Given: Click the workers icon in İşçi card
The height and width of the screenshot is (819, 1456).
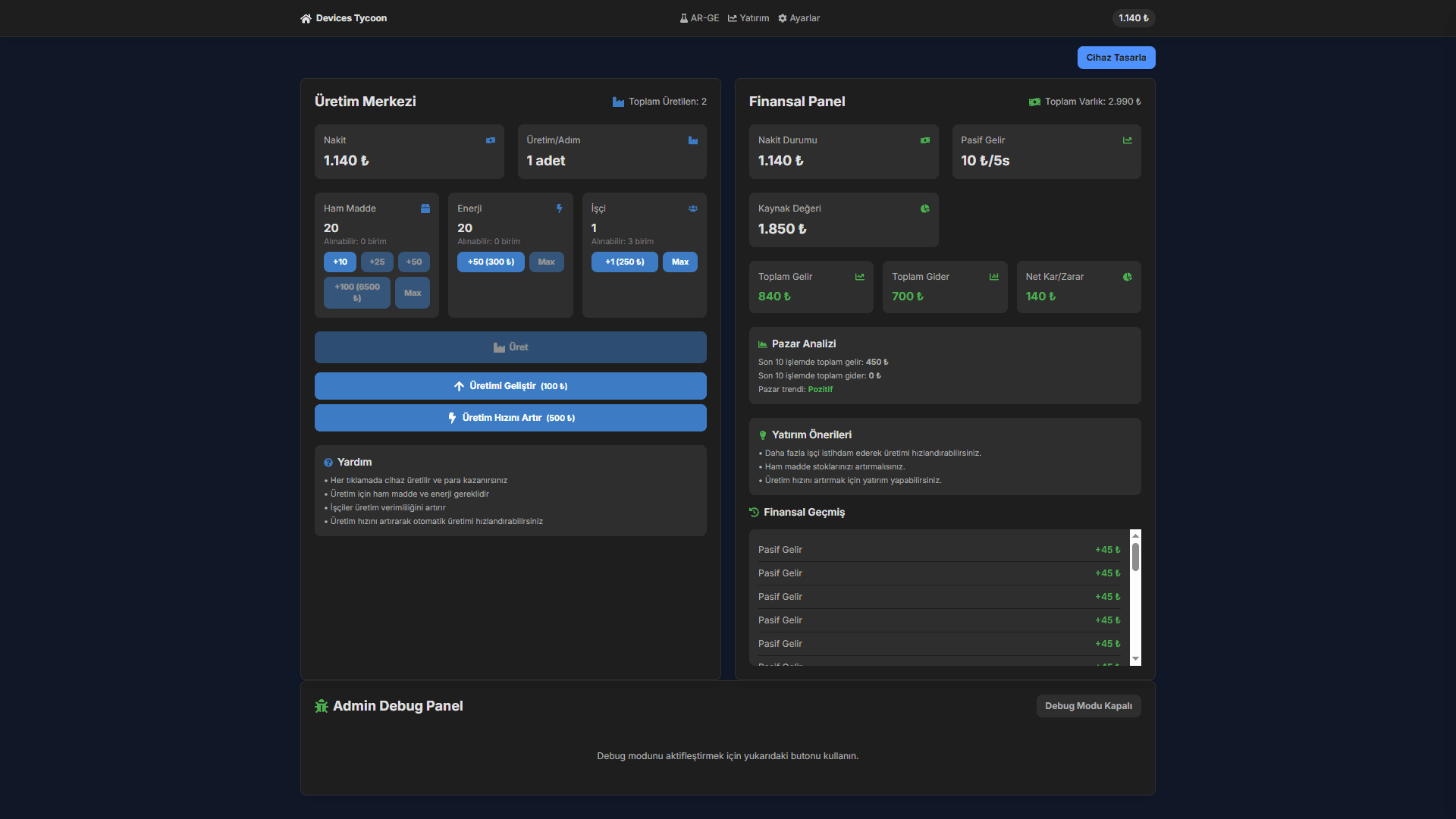Looking at the screenshot, I should coord(693,209).
